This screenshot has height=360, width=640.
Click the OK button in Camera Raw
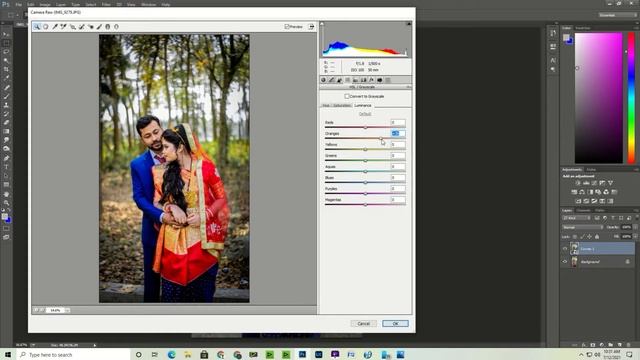tap(395, 324)
